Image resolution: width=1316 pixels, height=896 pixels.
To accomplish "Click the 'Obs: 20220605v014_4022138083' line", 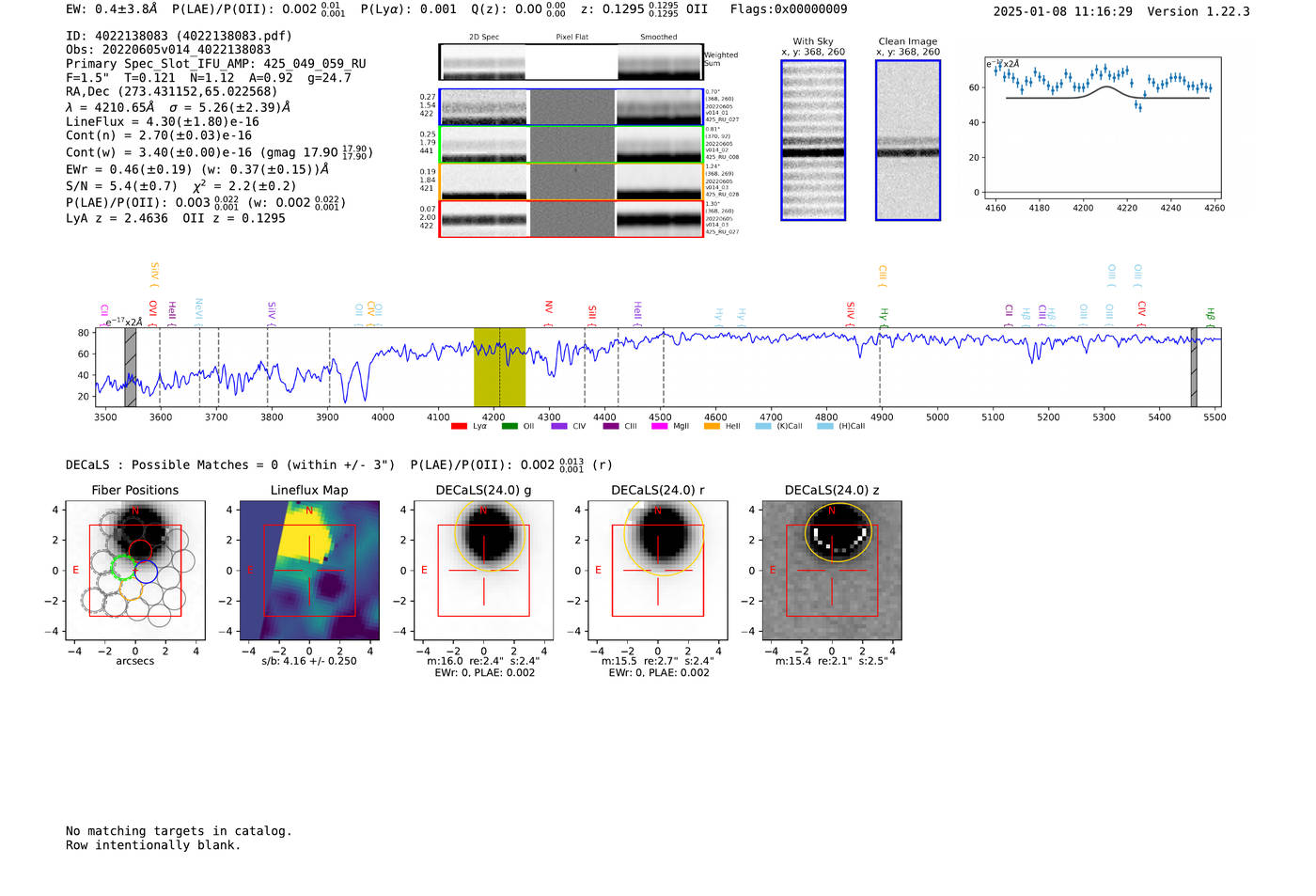I will [x=168, y=50].
